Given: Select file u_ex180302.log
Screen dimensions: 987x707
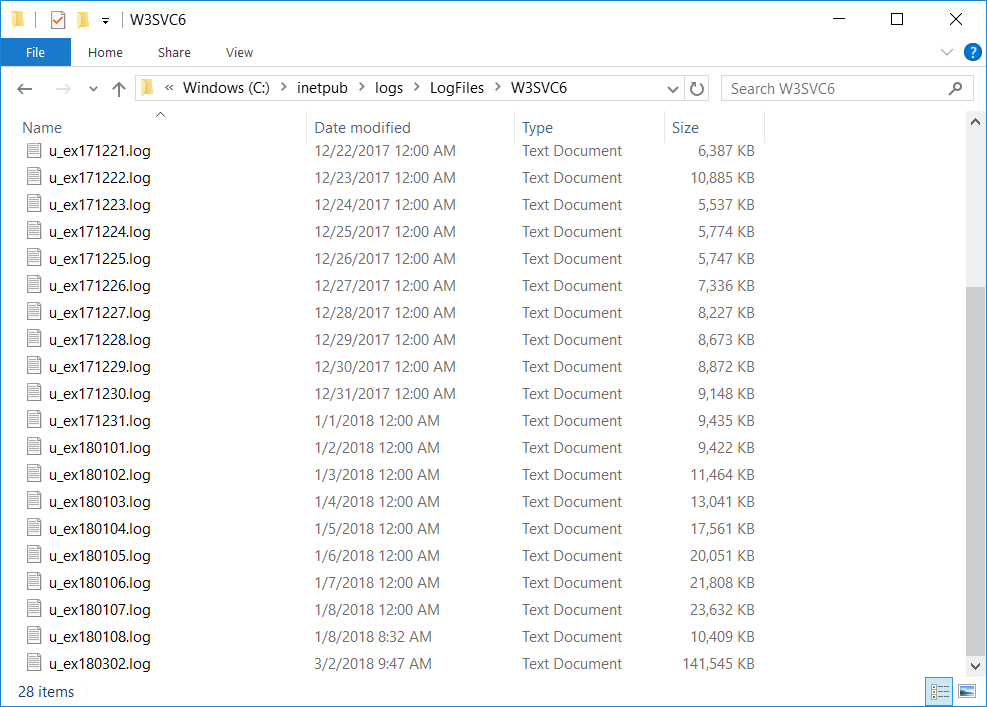Looking at the screenshot, I should tap(99, 664).
